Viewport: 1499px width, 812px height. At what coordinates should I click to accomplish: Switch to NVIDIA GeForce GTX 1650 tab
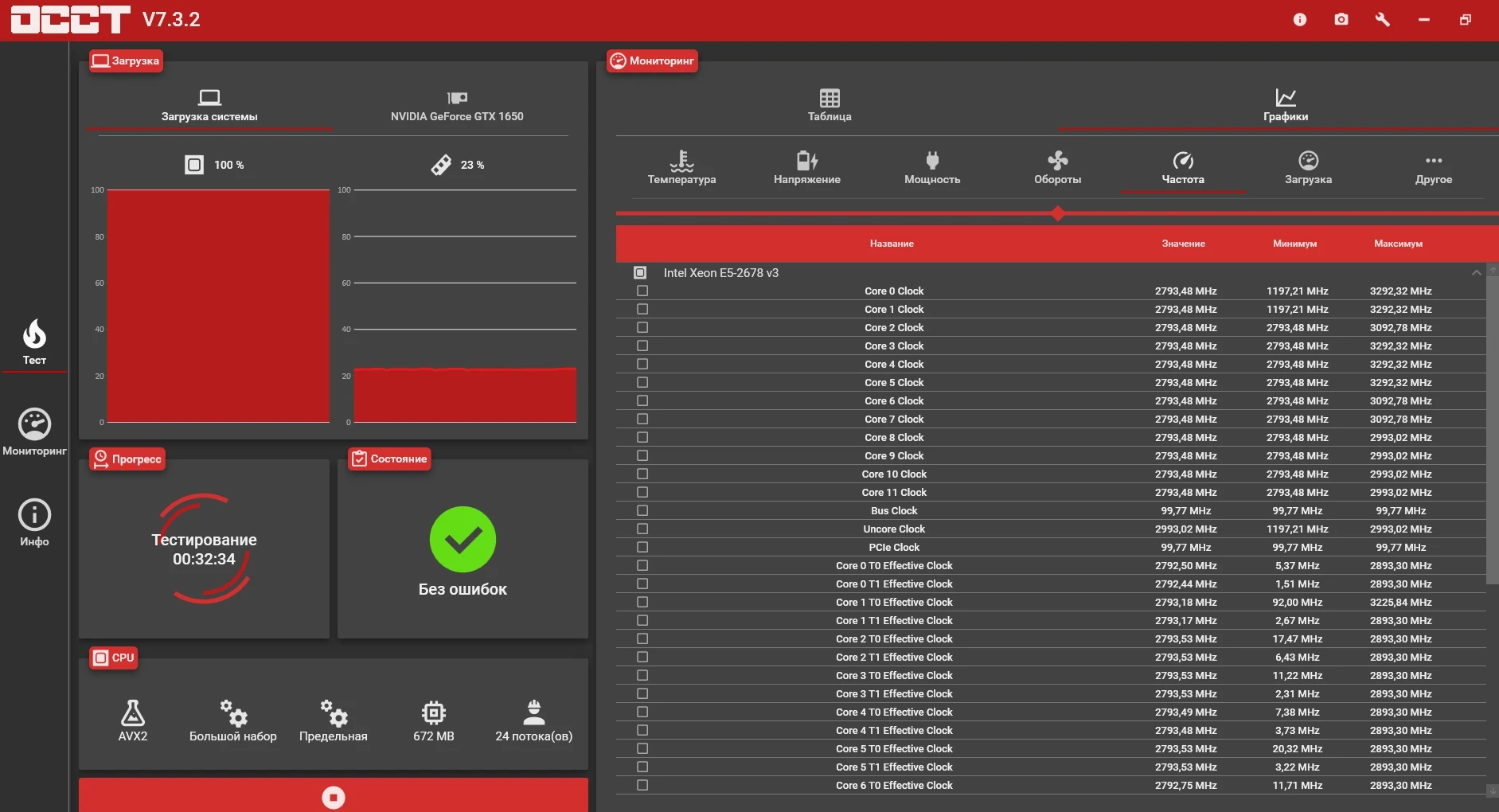pyautogui.click(x=457, y=106)
